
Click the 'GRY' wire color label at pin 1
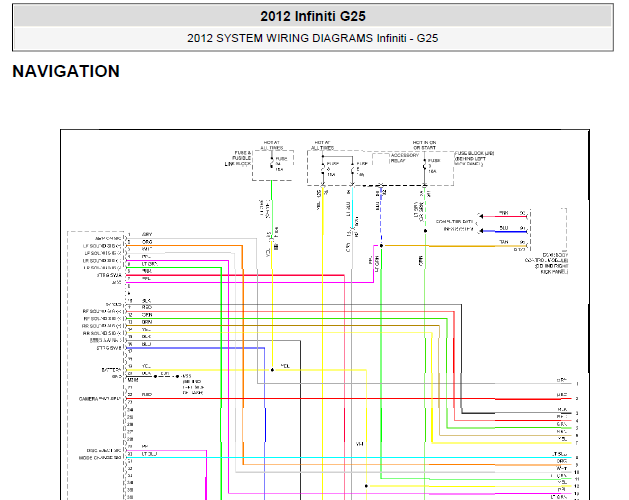(x=147, y=234)
